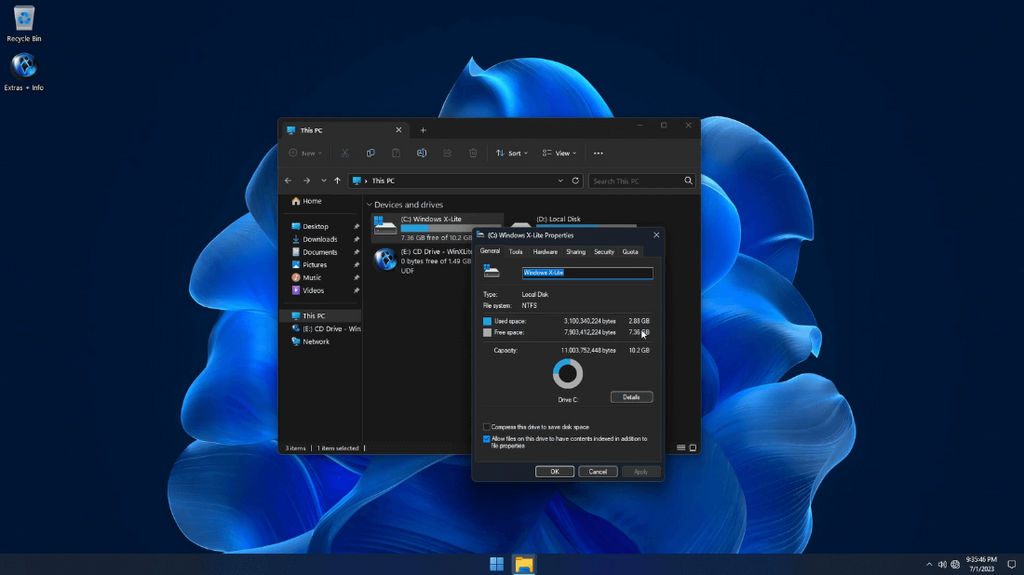Open the Quota tab
Image resolution: width=1024 pixels, height=575 pixels.
630,252
